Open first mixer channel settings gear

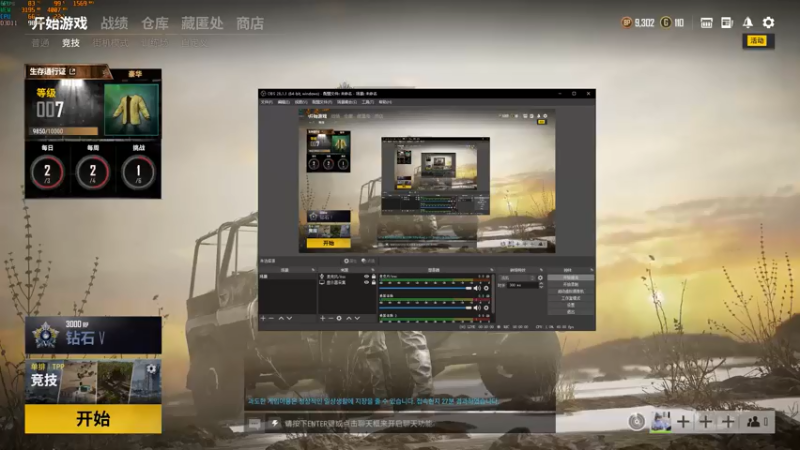[486, 288]
